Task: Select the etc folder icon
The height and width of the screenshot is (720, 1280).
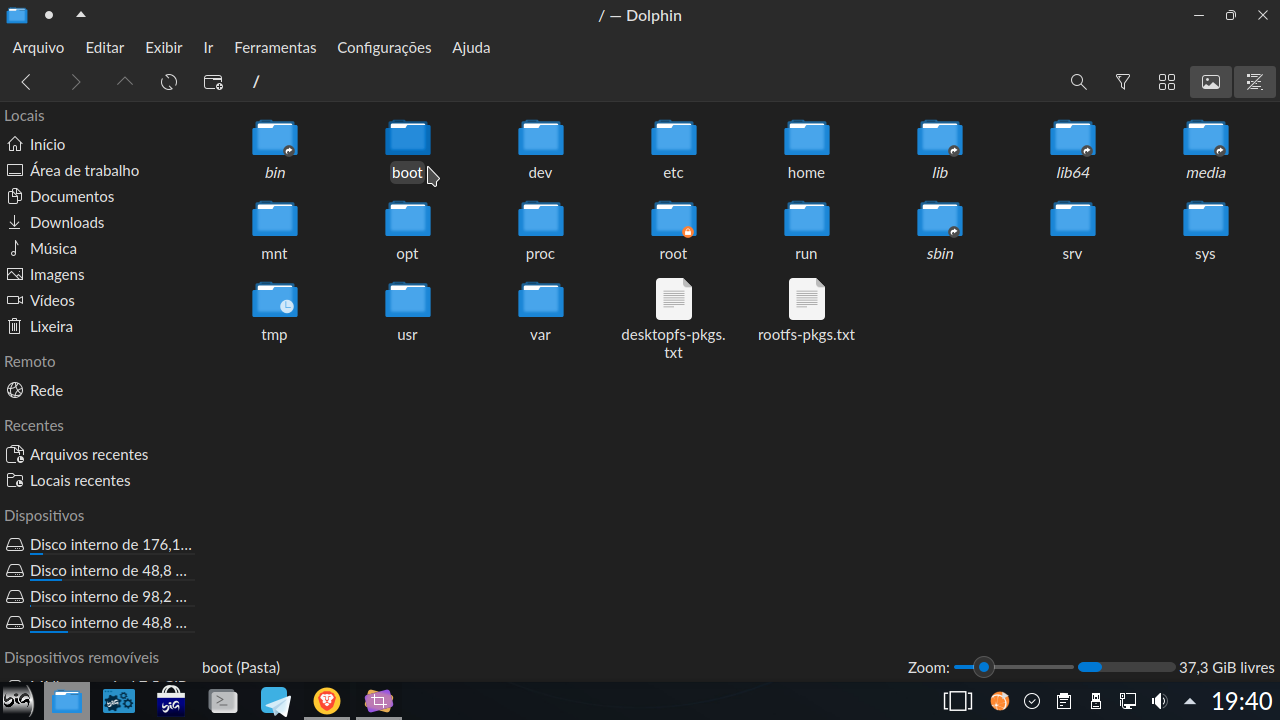Action: pyautogui.click(x=674, y=138)
